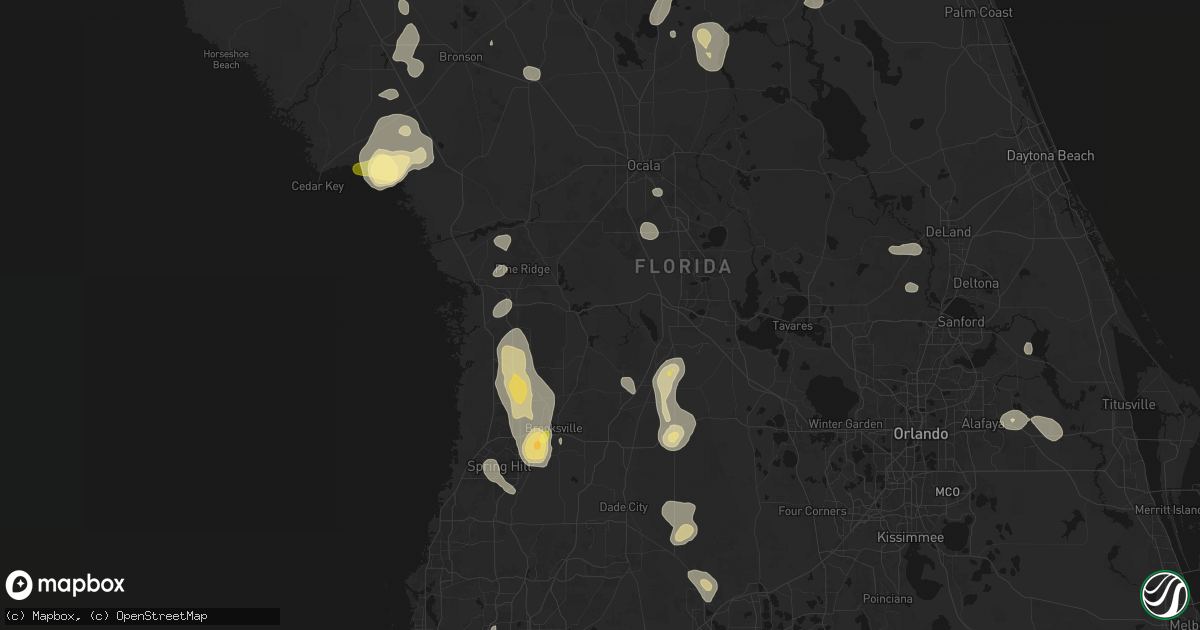Click the Ocala city label

point(643,165)
